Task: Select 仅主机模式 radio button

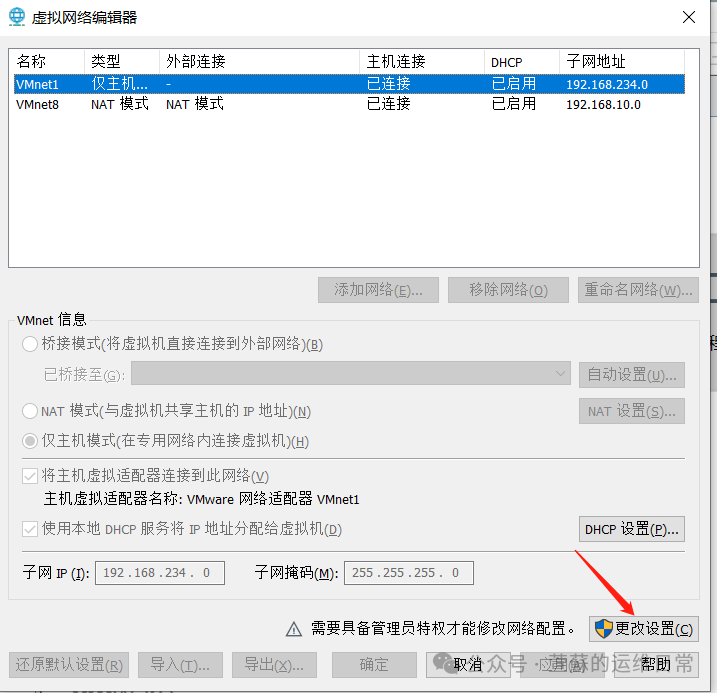Action: [x=30, y=441]
